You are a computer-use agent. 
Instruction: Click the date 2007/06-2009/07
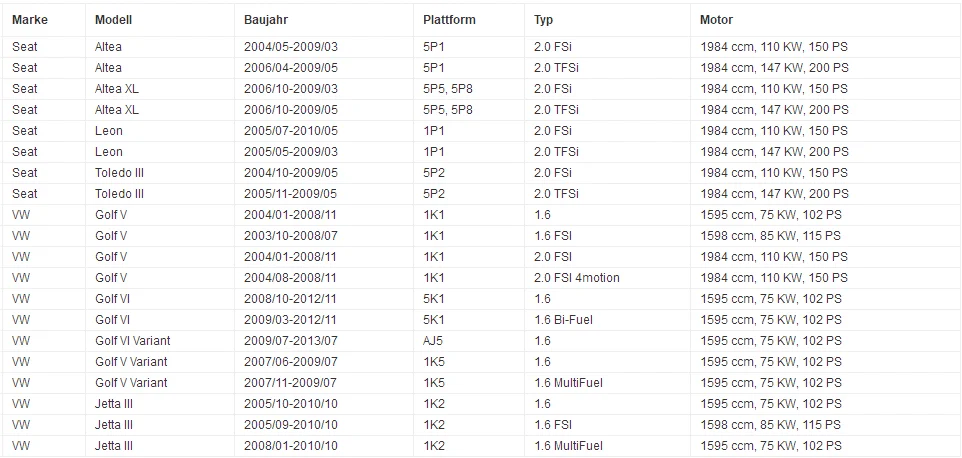[291, 362]
